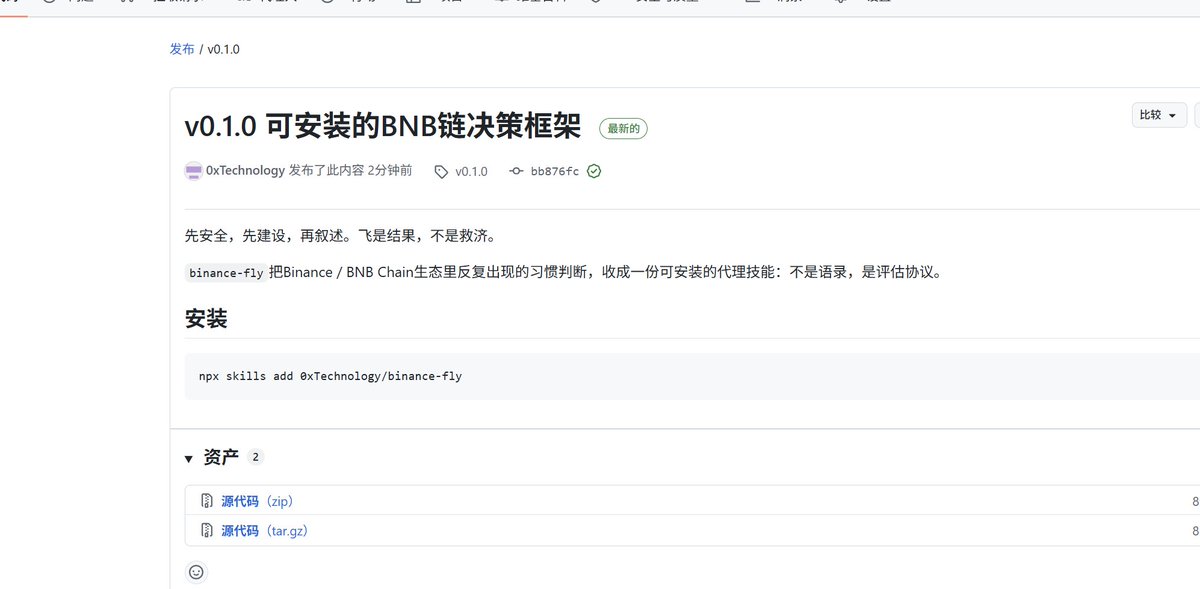
Task: Open the 0xTechnology author profile link
Action: coord(245,171)
